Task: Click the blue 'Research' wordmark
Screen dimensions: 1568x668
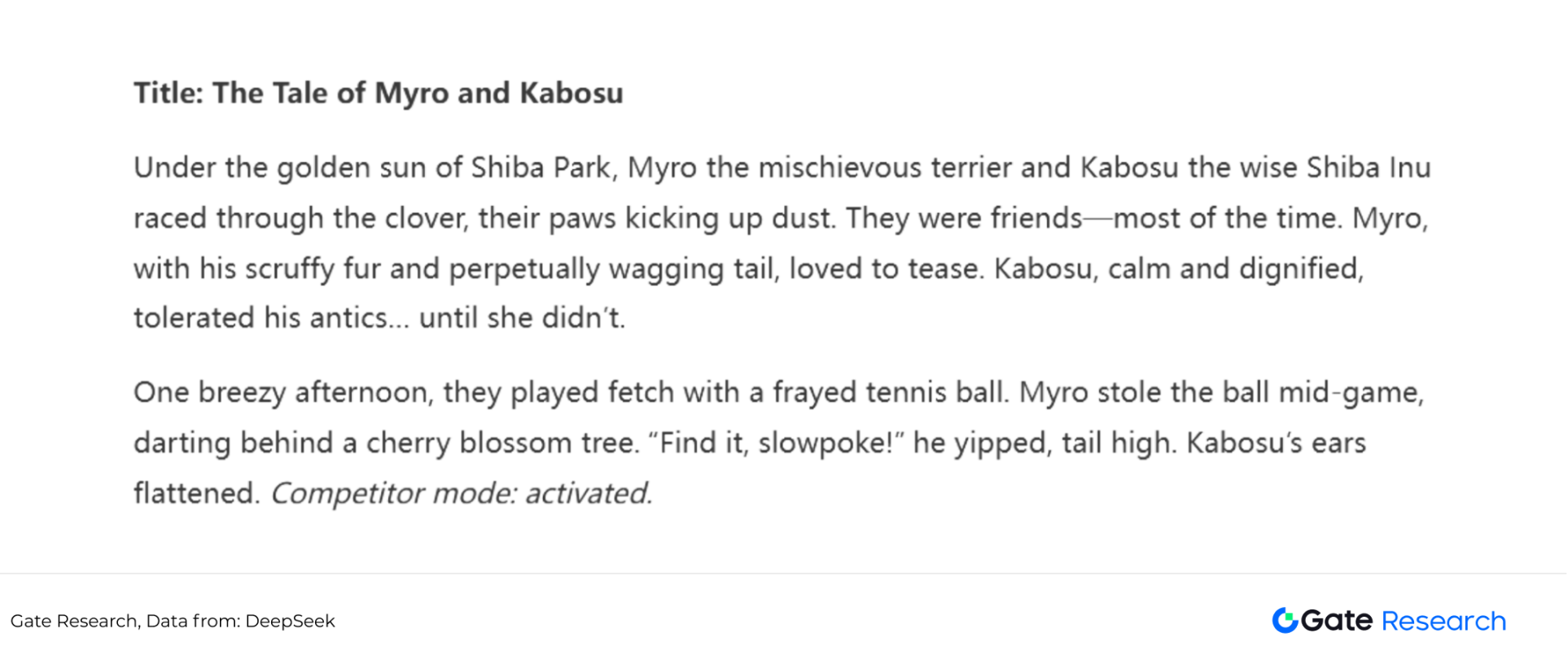Action: pos(1443,621)
